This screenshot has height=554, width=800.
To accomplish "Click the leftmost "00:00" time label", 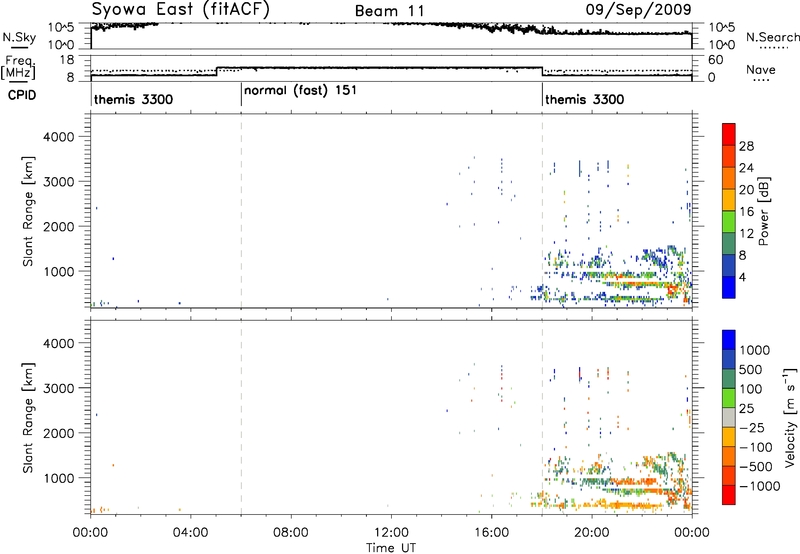I will click(x=90, y=533).
